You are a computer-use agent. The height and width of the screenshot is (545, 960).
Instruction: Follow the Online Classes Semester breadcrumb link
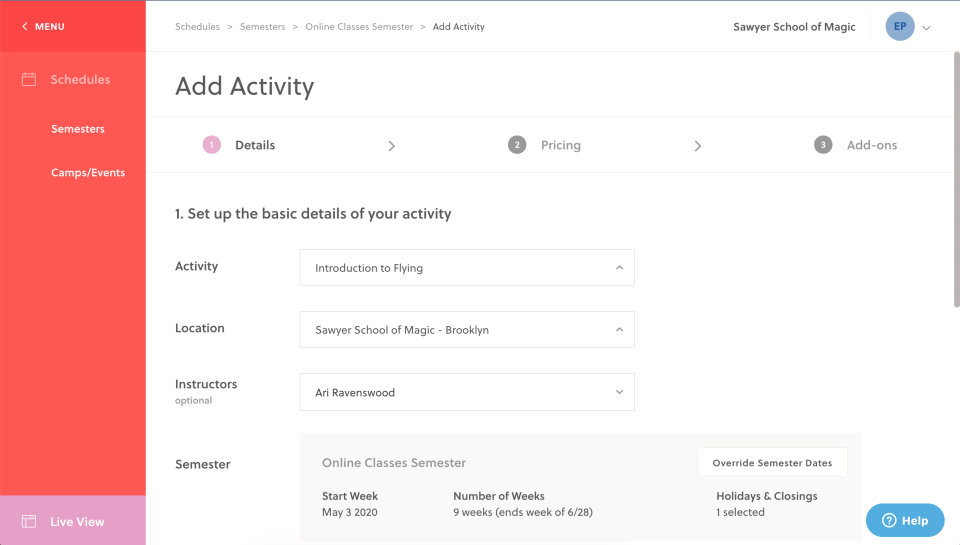pyautogui.click(x=359, y=27)
